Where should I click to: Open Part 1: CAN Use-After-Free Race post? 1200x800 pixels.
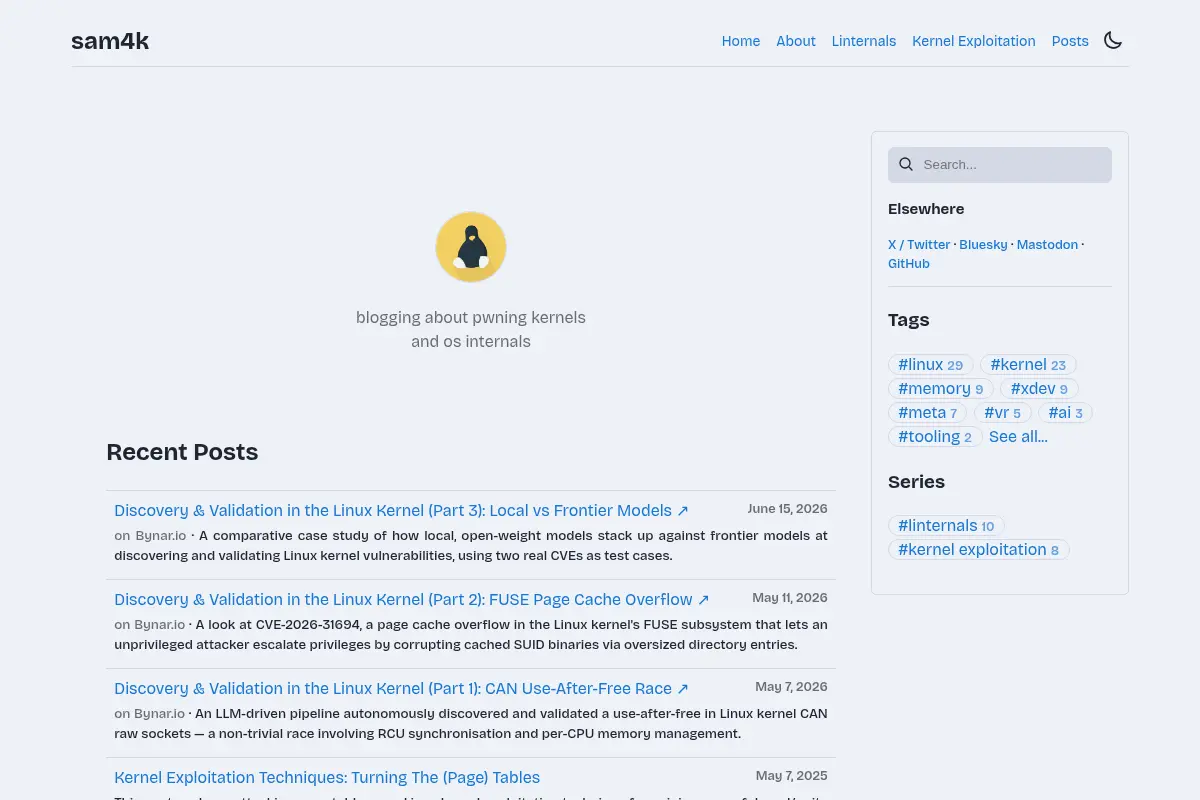[401, 688]
